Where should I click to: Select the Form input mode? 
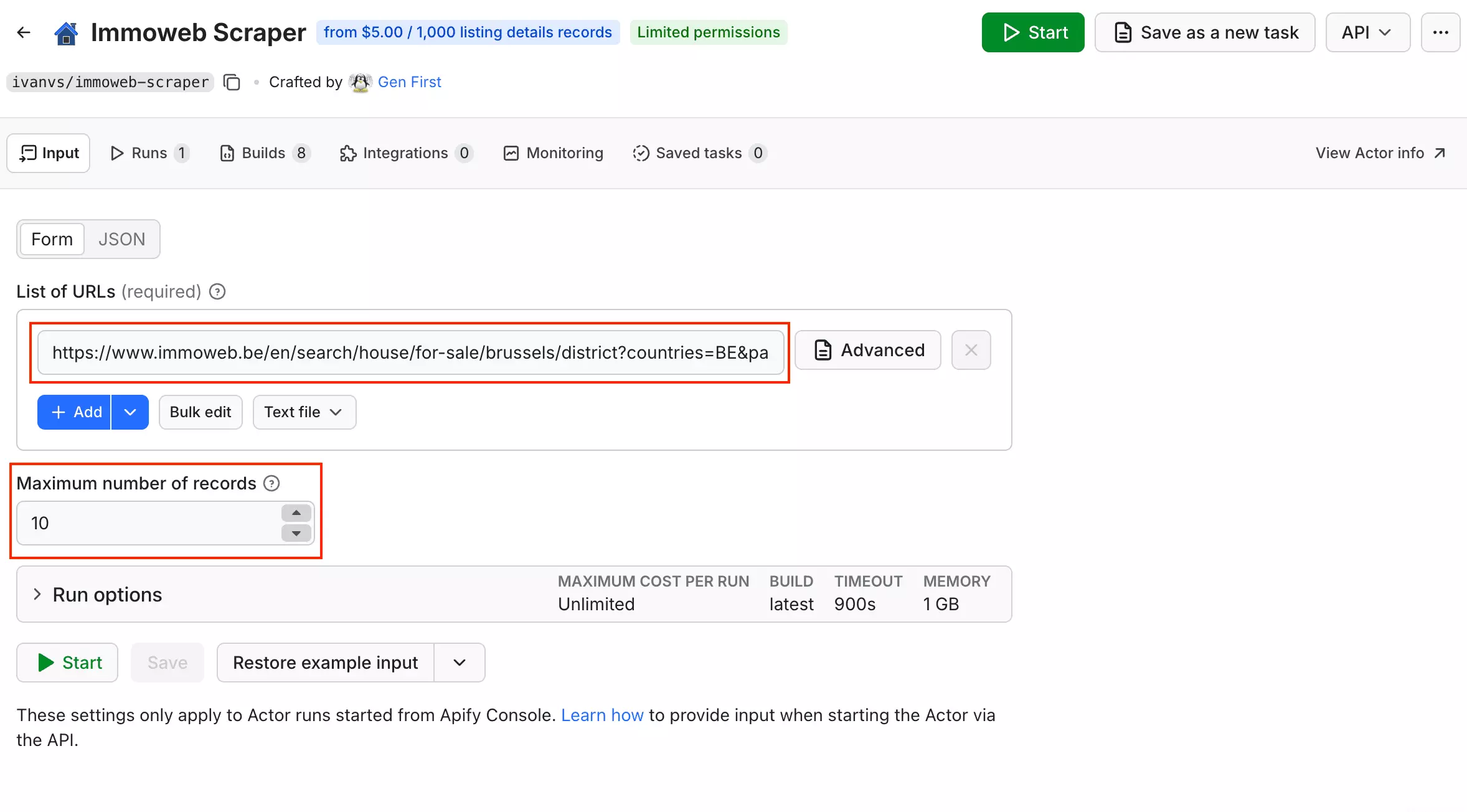click(52, 239)
